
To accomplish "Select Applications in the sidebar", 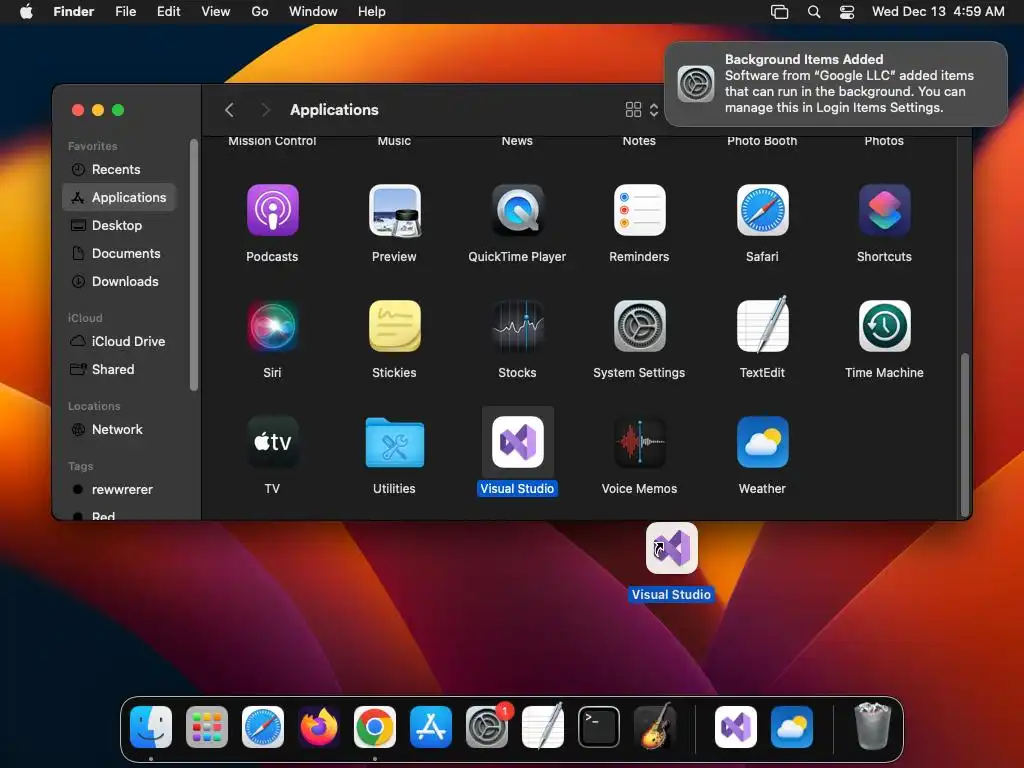I will (x=120, y=197).
